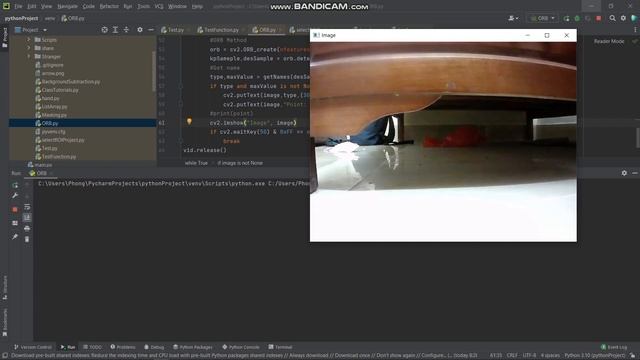
Task: Open the Python Packages tool window
Action: 193,347
